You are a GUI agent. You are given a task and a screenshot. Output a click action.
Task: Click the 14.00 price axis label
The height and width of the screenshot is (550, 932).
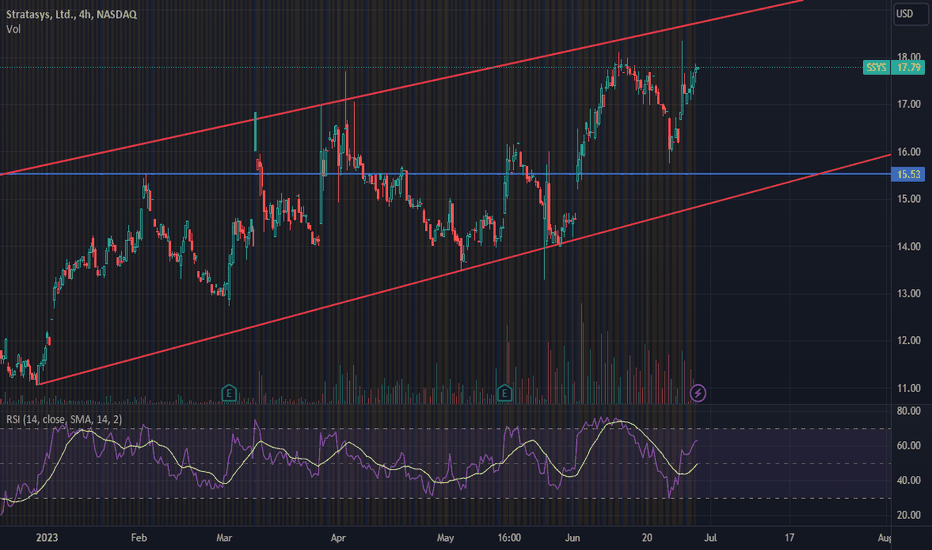[x=909, y=246]
